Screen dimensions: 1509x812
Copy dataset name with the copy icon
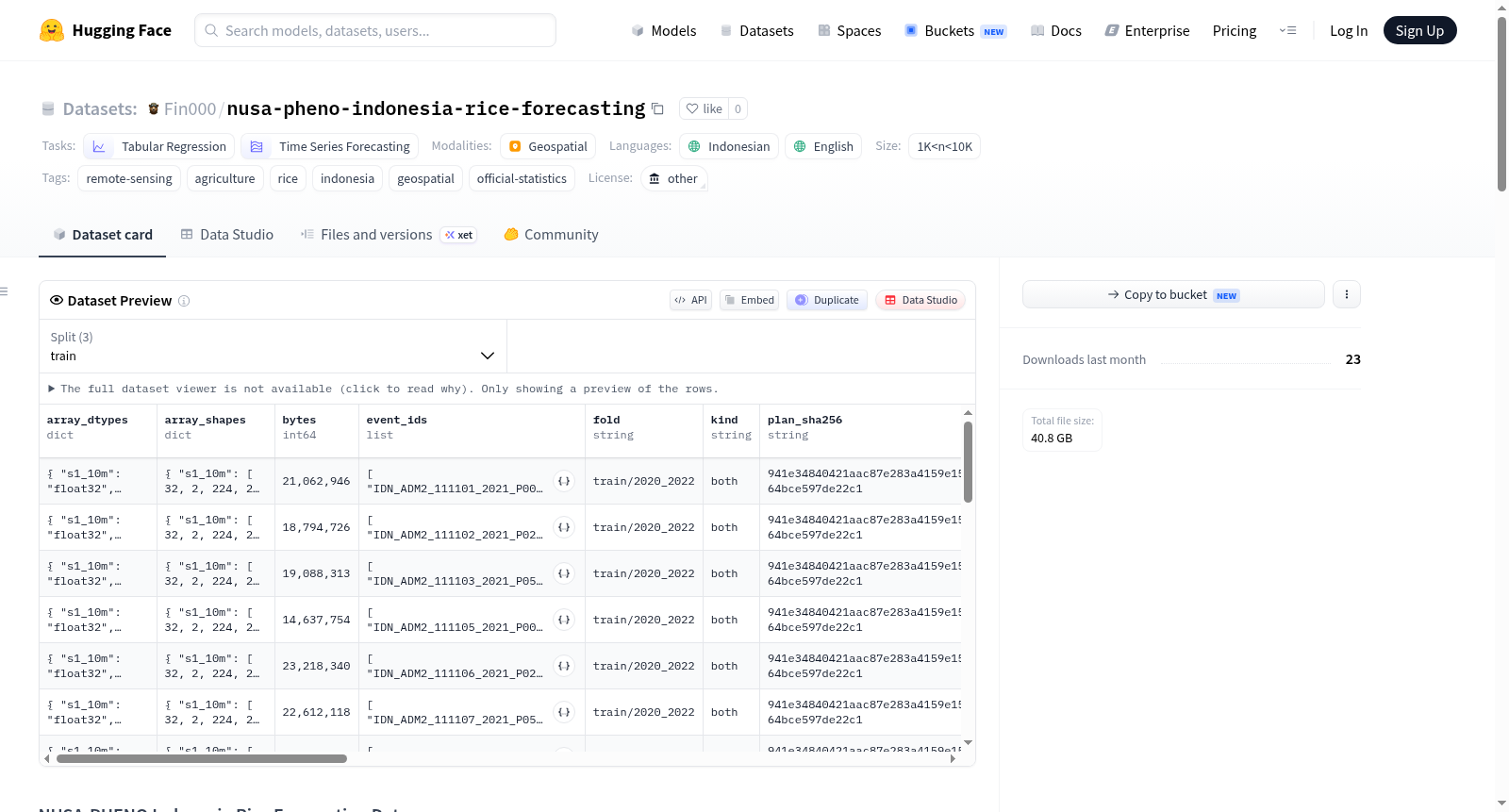(658, 109)
